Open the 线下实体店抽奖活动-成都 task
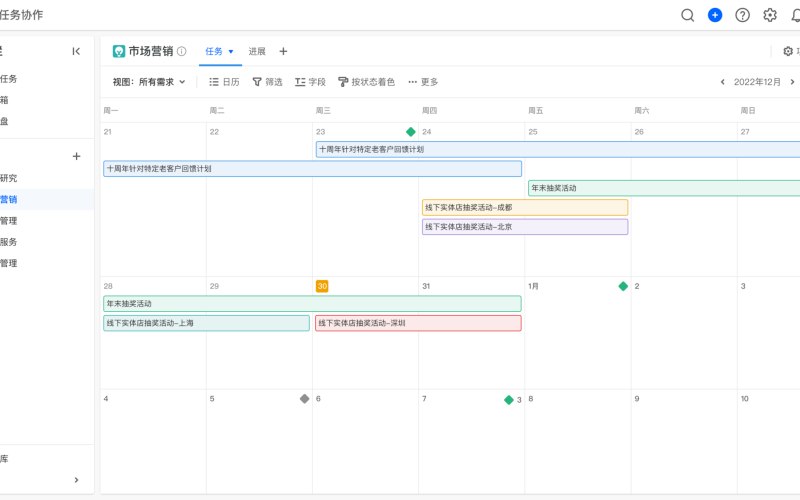Screen dimensions: 800x500 point(525,207)
